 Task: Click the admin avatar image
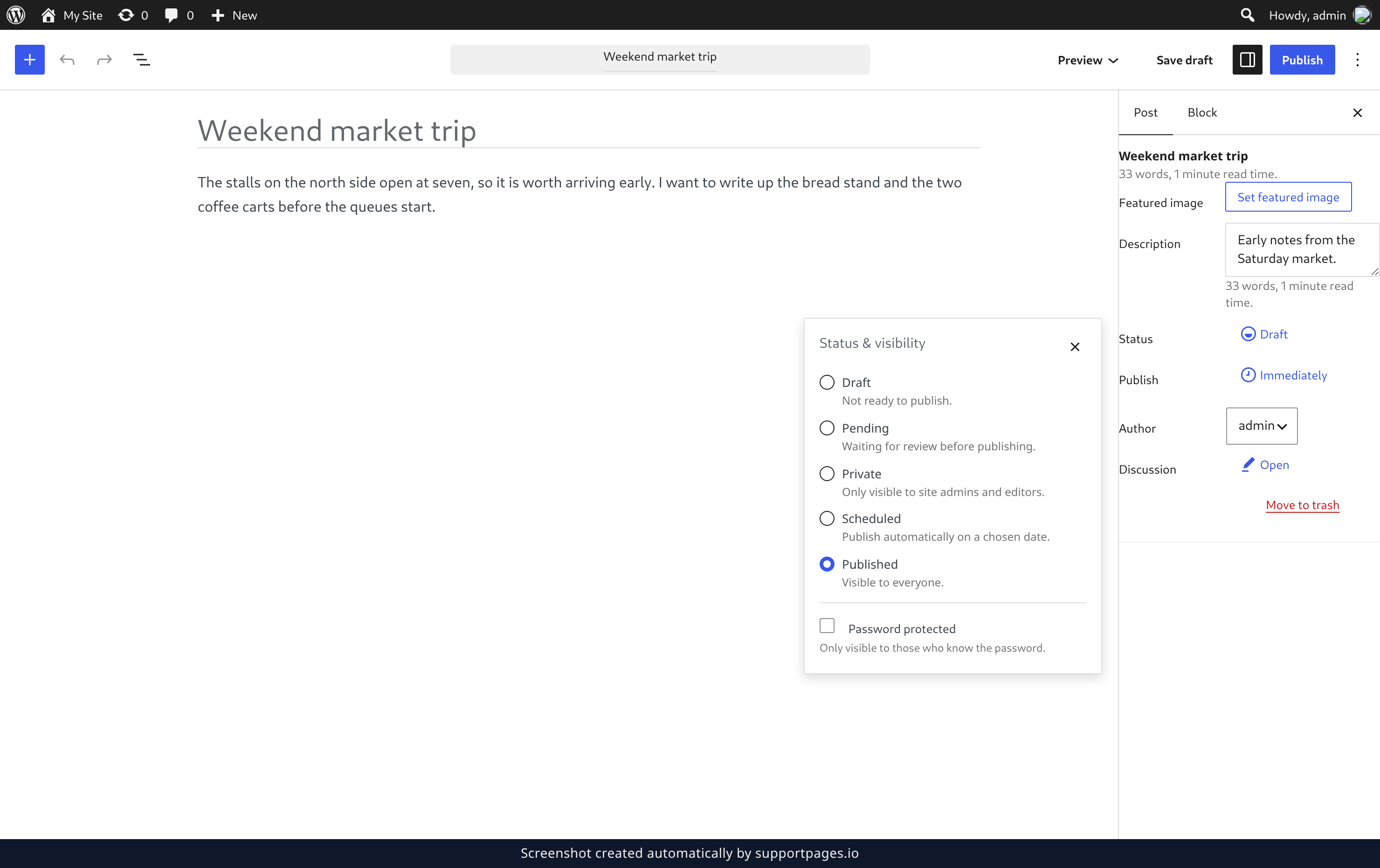1362,15
